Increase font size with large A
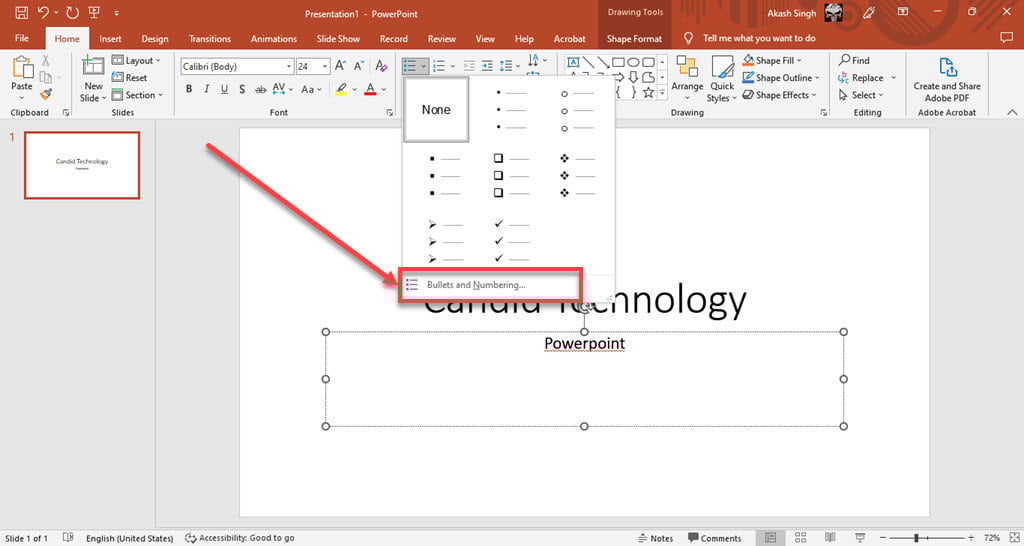This screenshot has height=546, width=1024. pos(340,66)
